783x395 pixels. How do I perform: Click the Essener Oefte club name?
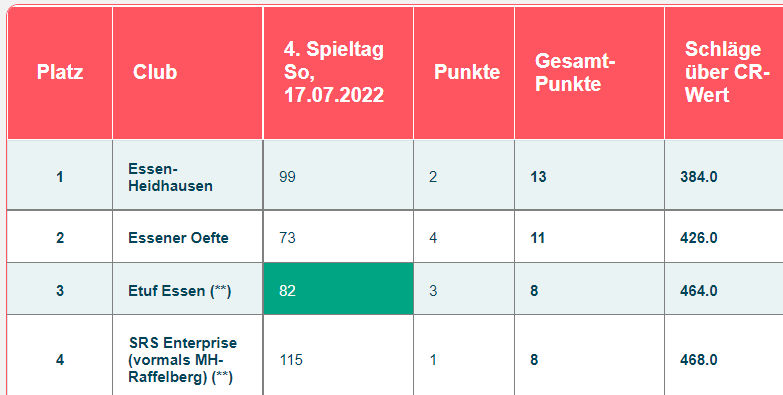(x=178, y=238)
